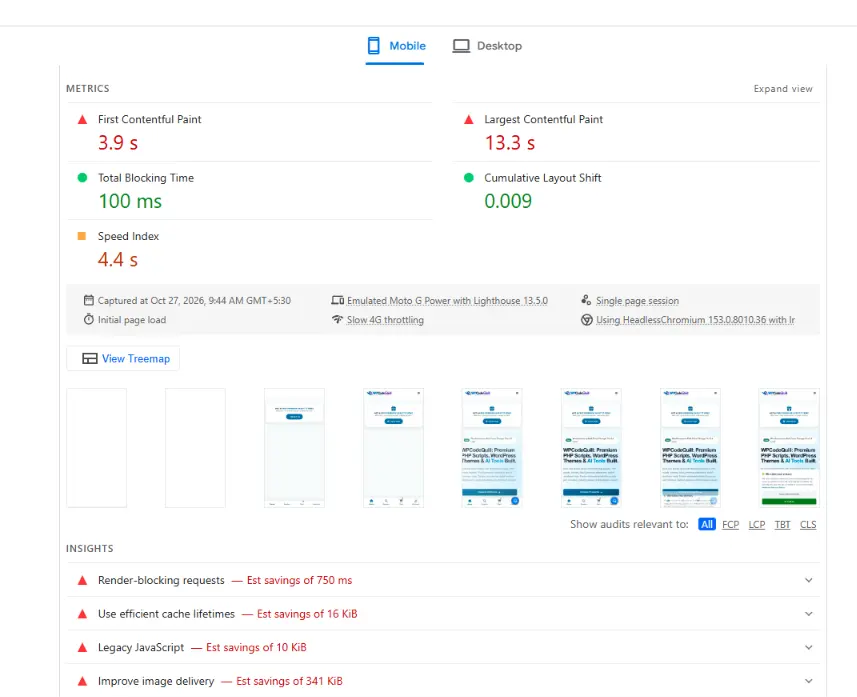Switch to the Desktop tab
The height and width of the screenshot is (697, 857).
point(487,46)
